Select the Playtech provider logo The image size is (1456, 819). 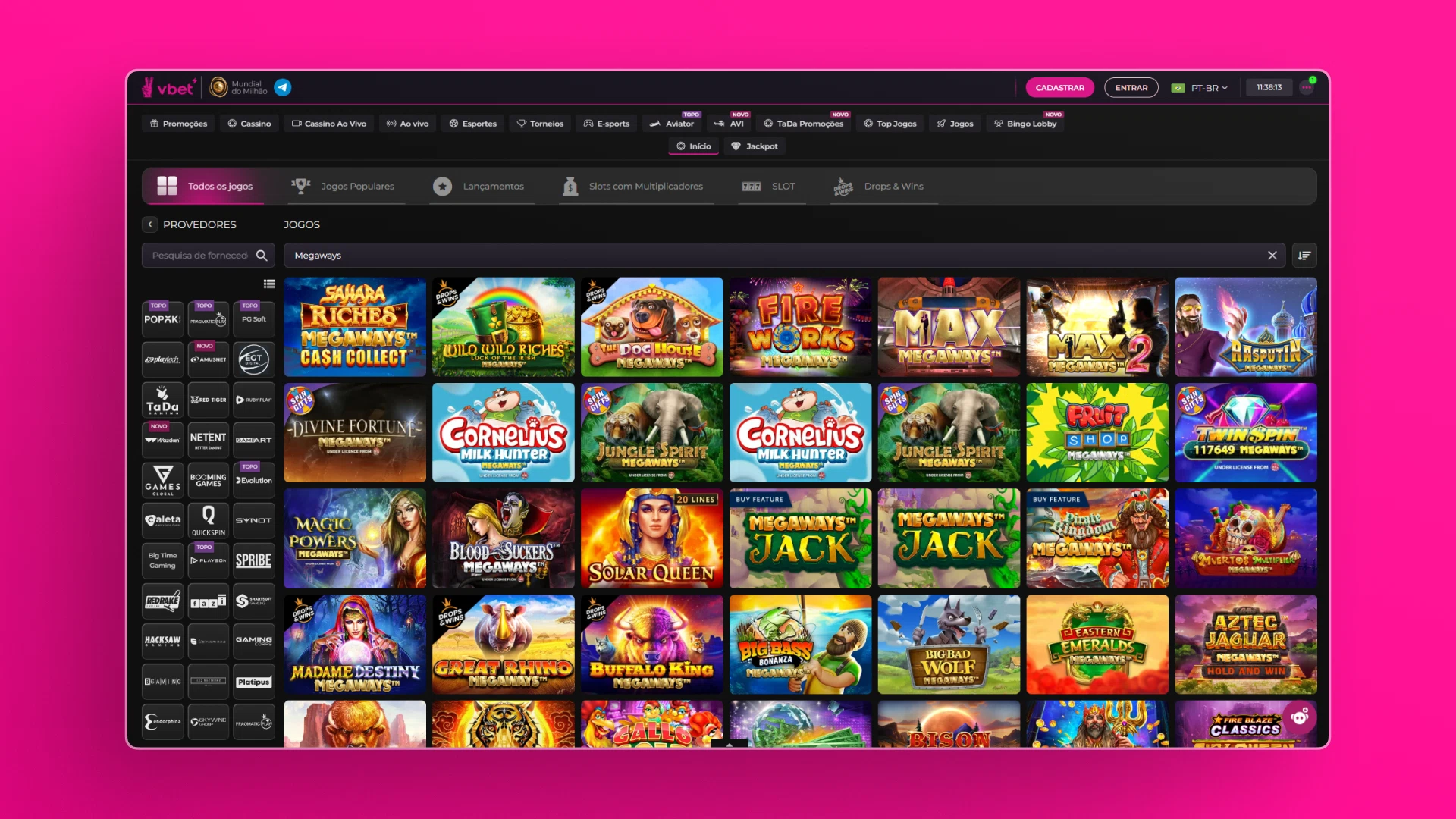(x=162, y=359)
